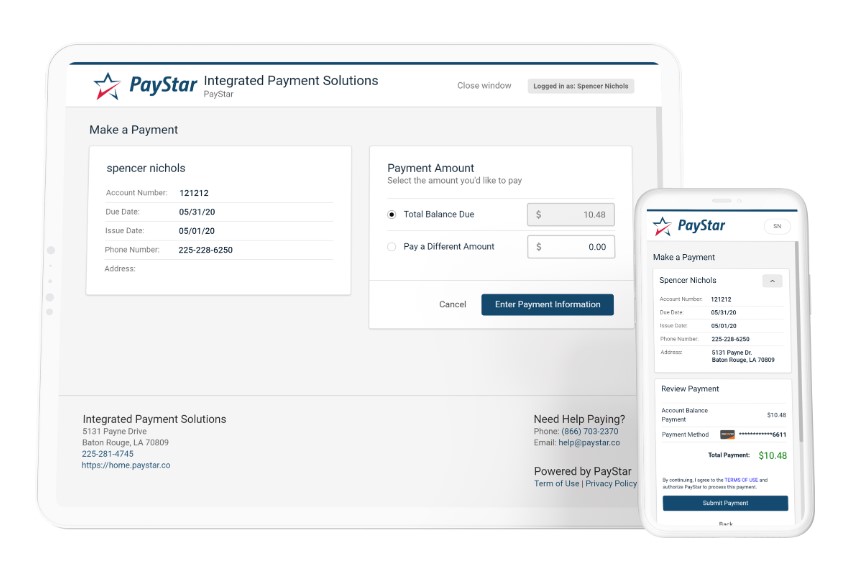Screen dimensions: 850x569
Task: Click the spencer nichols name on tablet card
Action: click(x=146, y=168)
